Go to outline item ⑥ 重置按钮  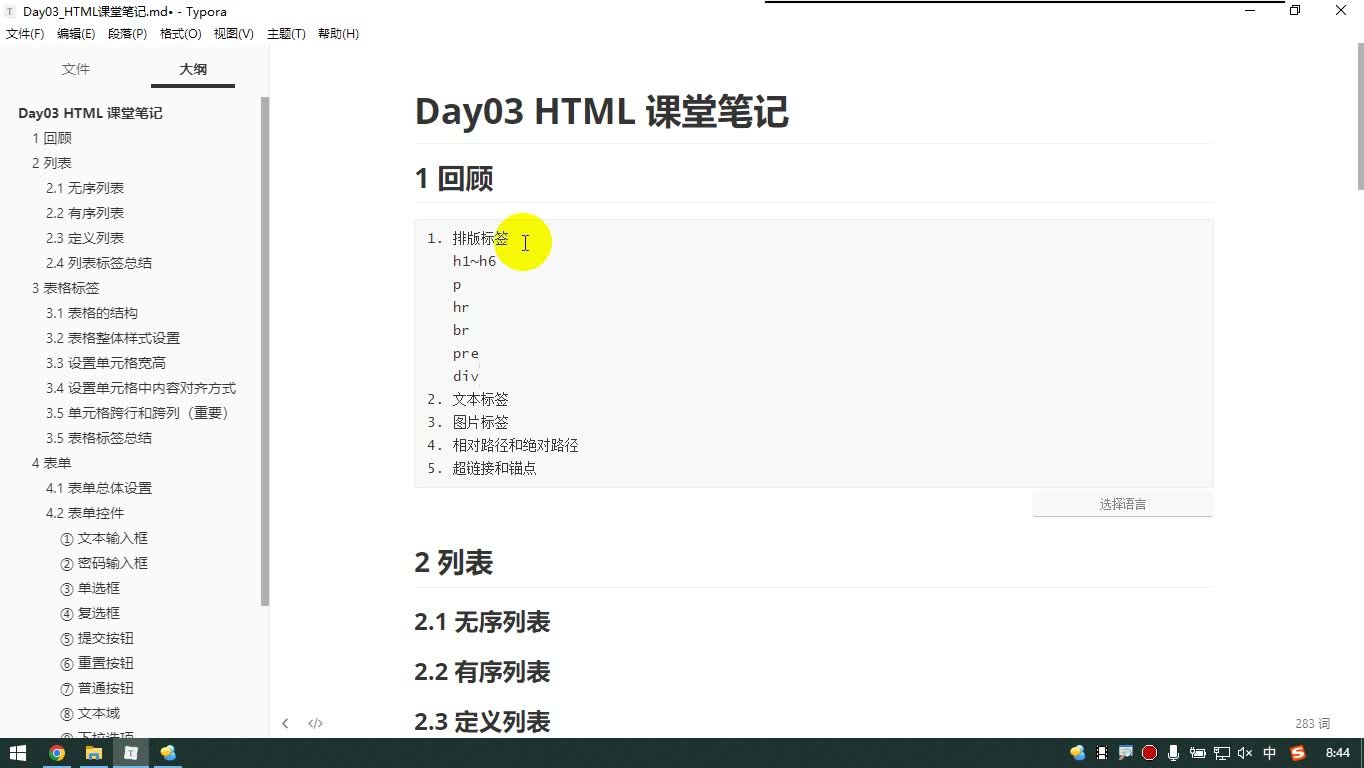pyautogui.click(x=97, y=663)
